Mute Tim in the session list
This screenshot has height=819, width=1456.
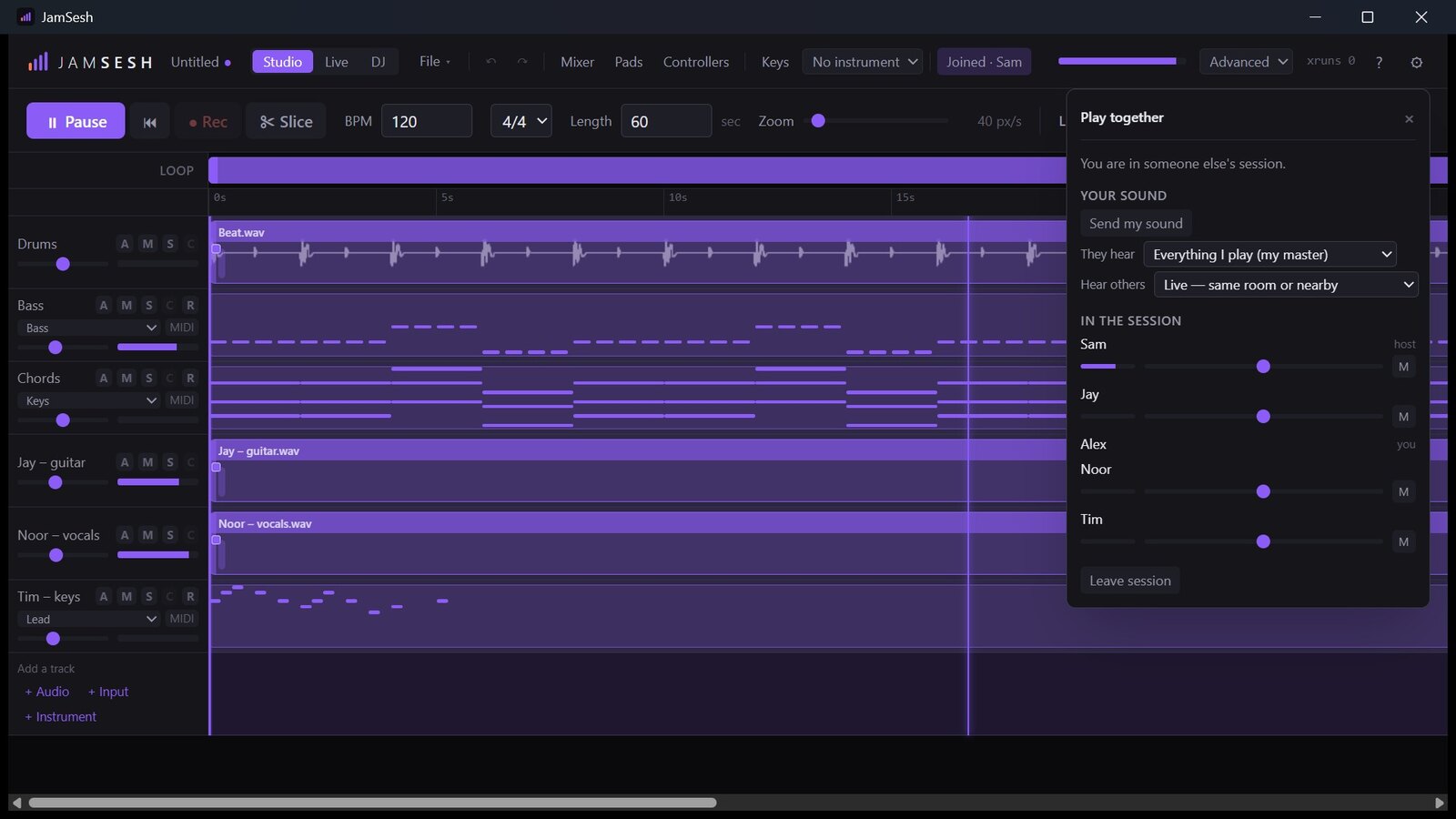1403,541
